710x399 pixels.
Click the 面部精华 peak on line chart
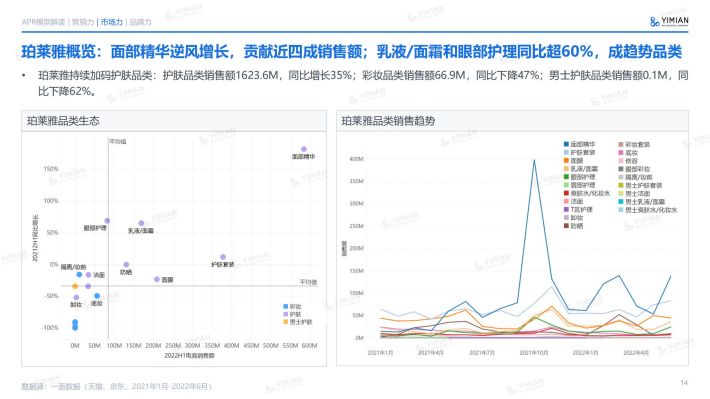534,160
